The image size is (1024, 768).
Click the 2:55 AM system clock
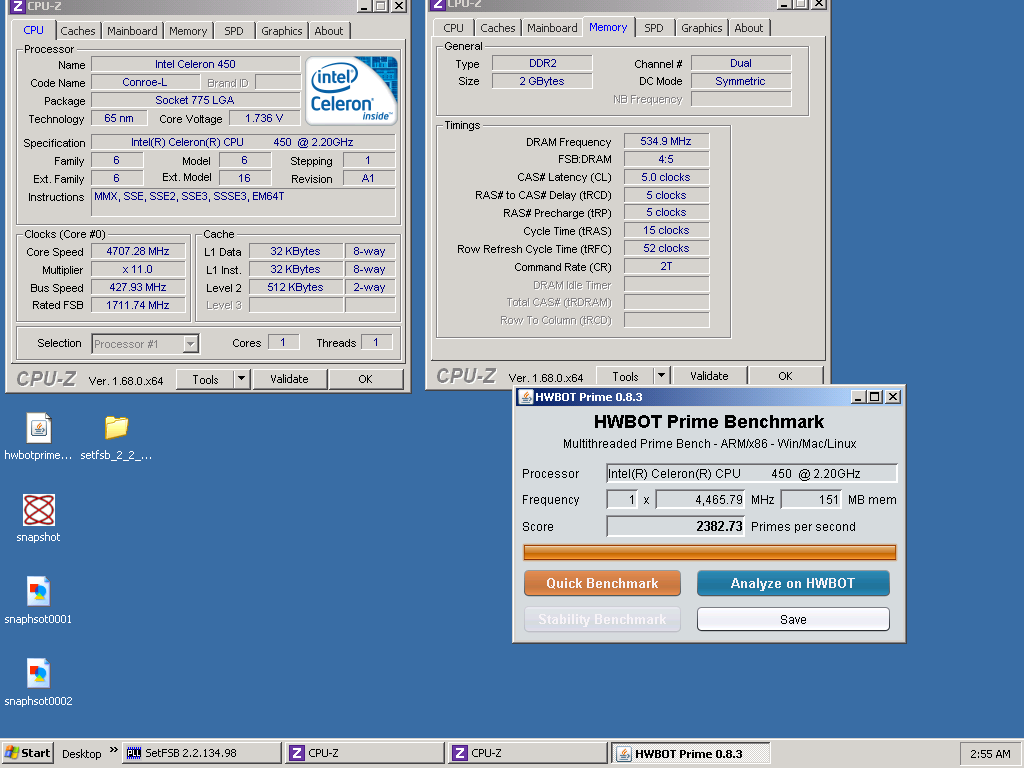990,754
